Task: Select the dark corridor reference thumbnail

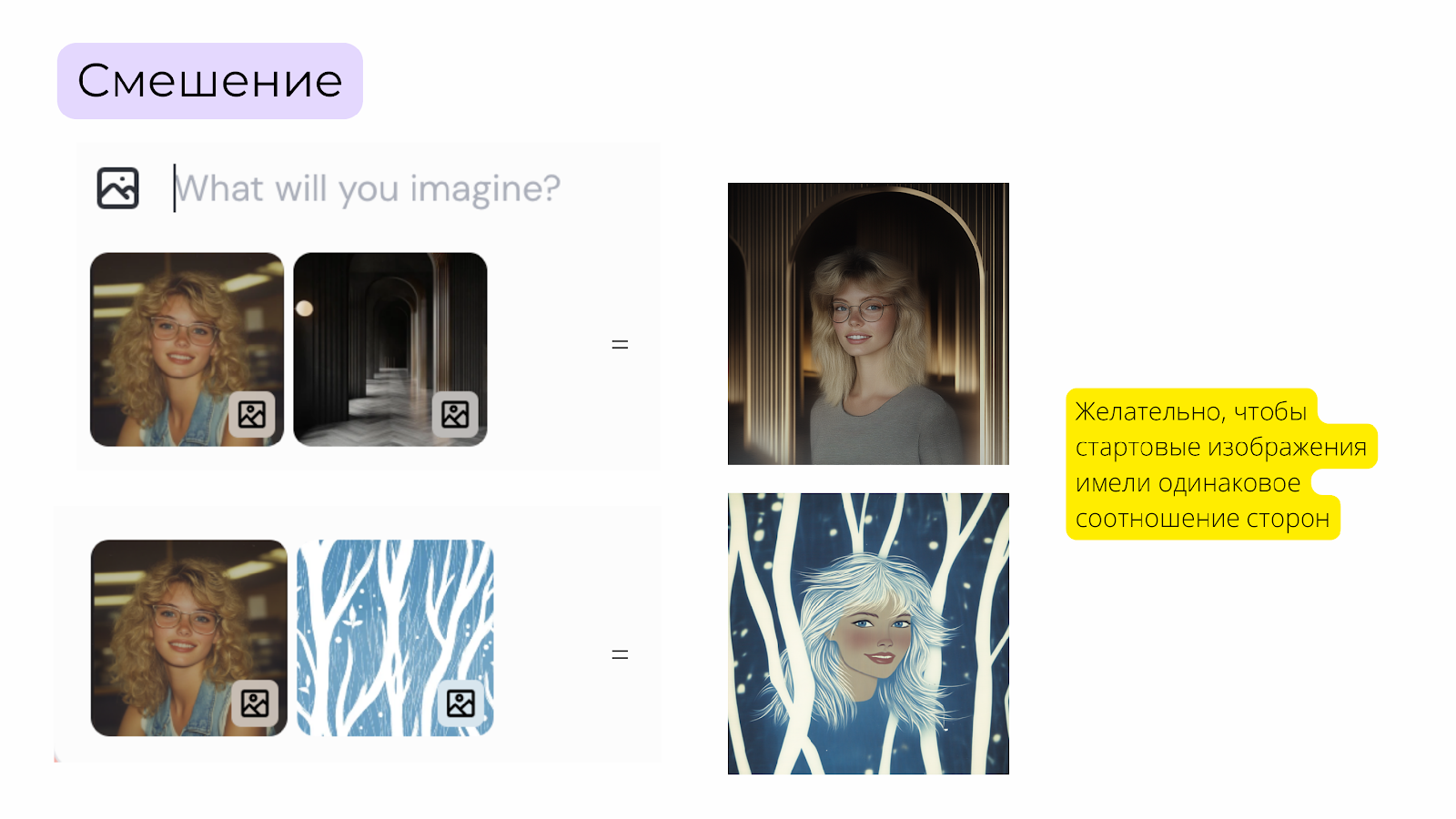Action: click(x=390, y=349)
